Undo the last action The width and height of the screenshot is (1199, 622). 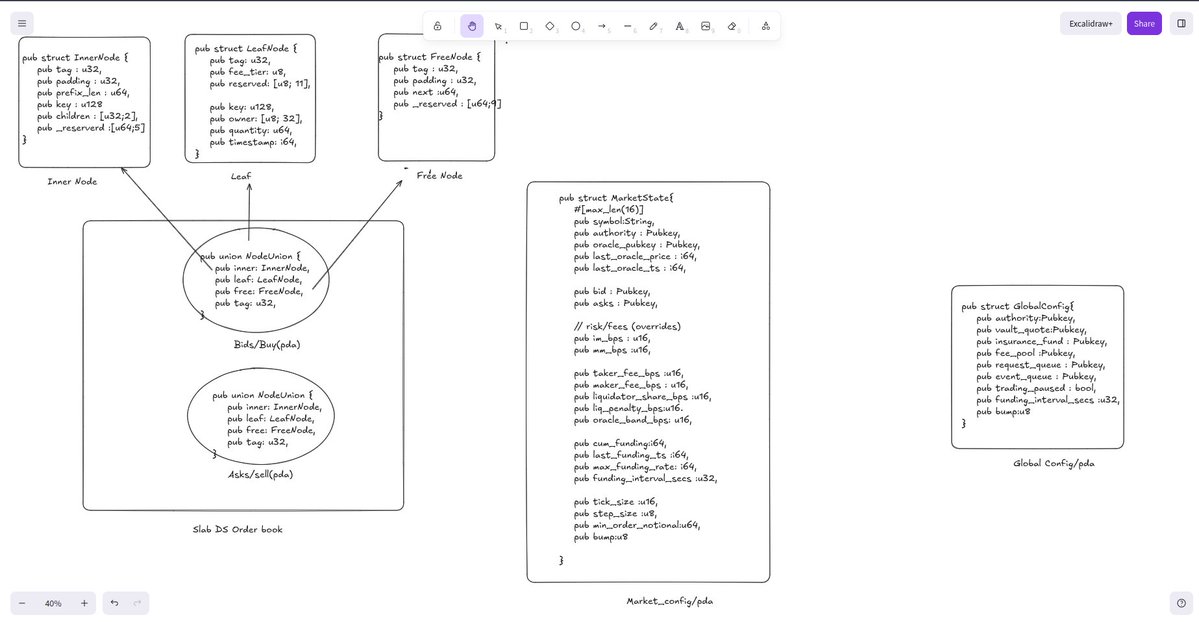pyautogui.click(x=114, y=604)
